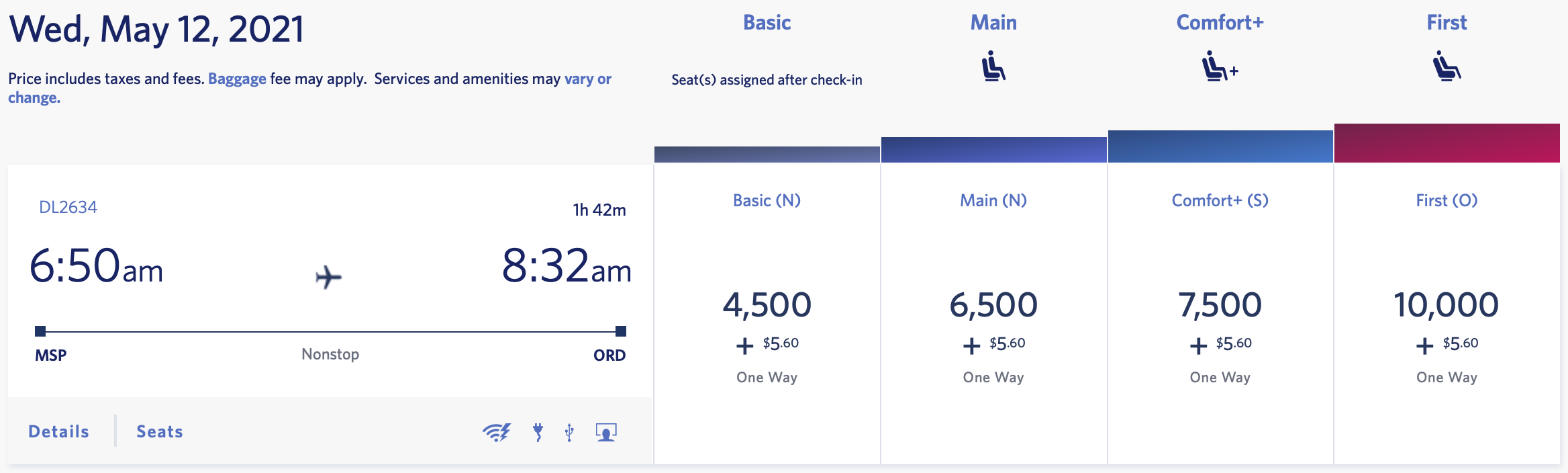1568x473 pixels.
Task: Open the Baggage fee link
Action: tap(238, 79)
